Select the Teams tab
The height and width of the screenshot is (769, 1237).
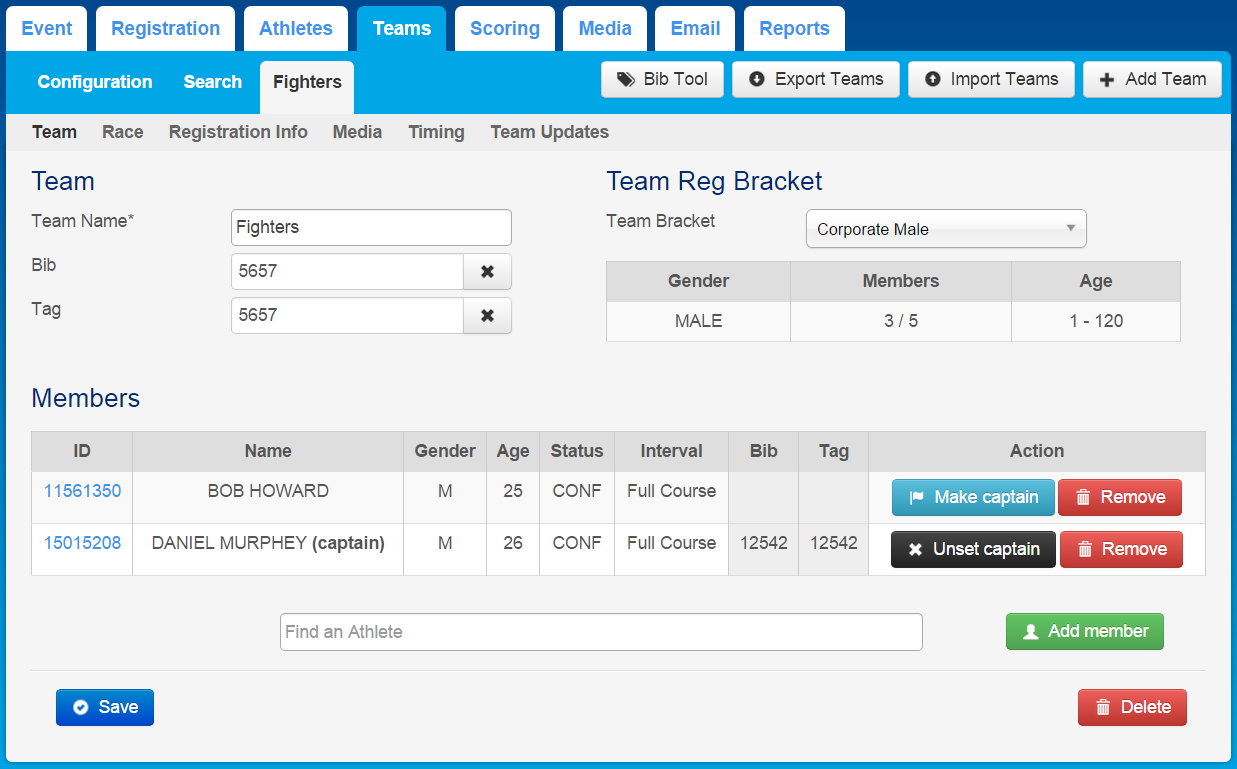click(x=402, y=28)
